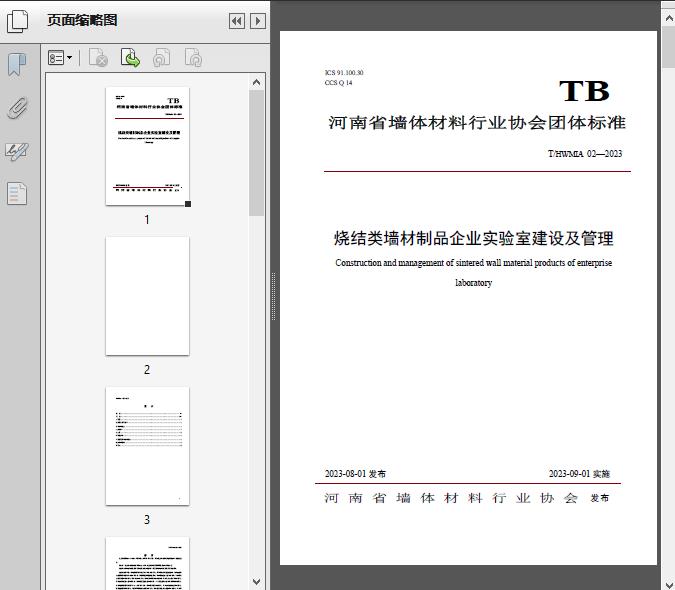Viewport: 675px width, 590px height.
Task: Click the right-arrow expand button in panel header
Action: click(257, 21)
